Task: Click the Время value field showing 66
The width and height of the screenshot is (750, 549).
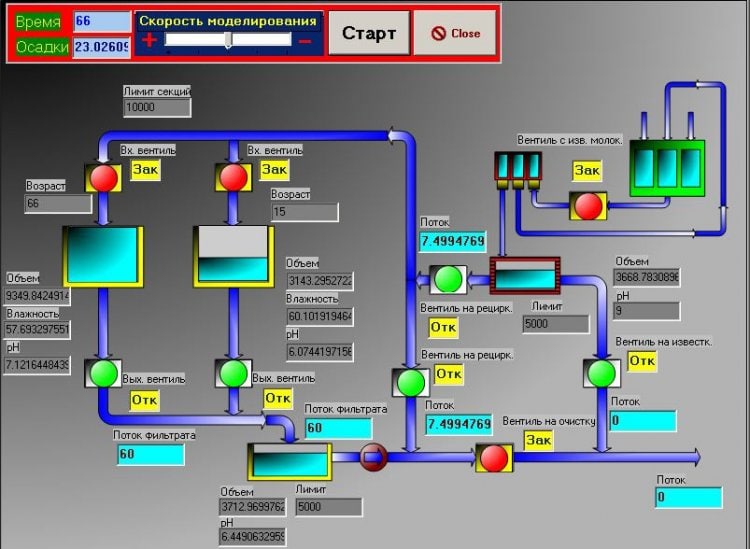Action: click(x=102, y=22)
